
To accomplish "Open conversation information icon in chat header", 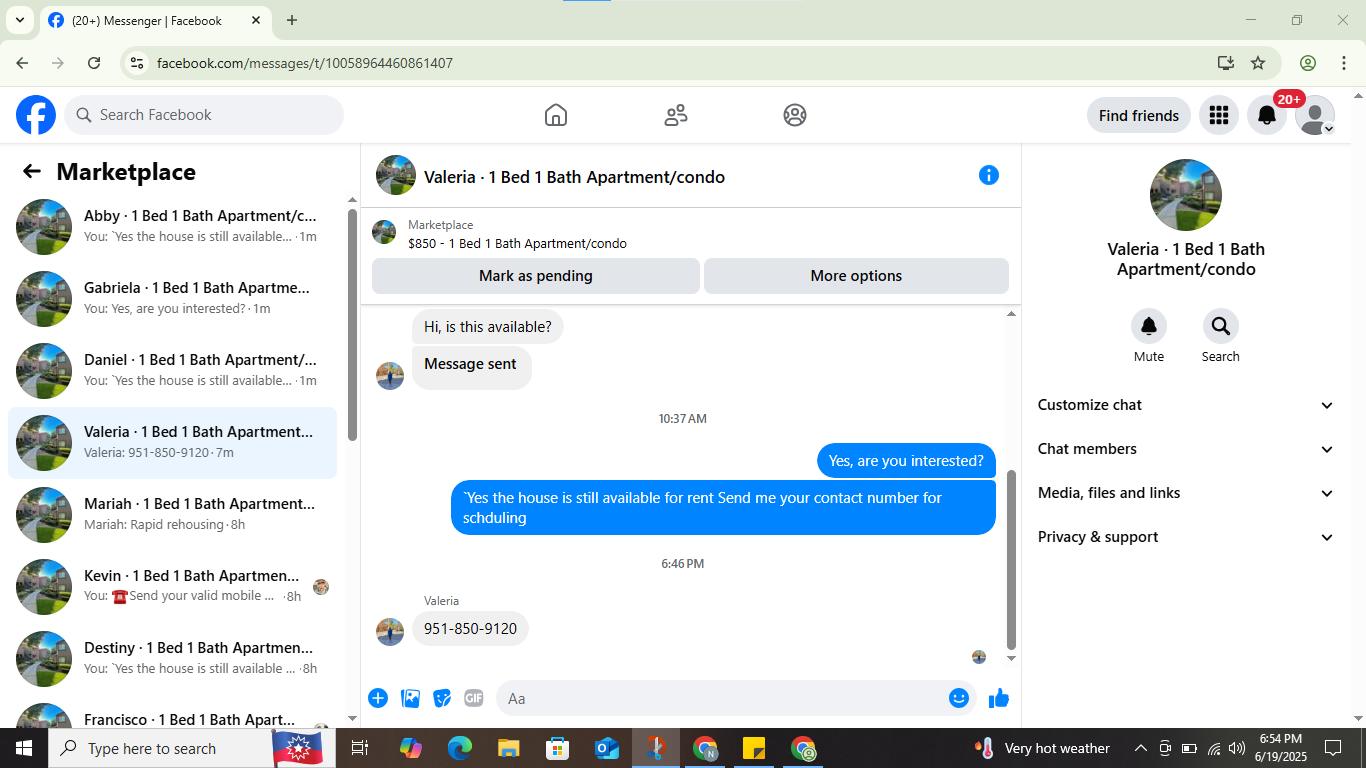I will point(989,176).
